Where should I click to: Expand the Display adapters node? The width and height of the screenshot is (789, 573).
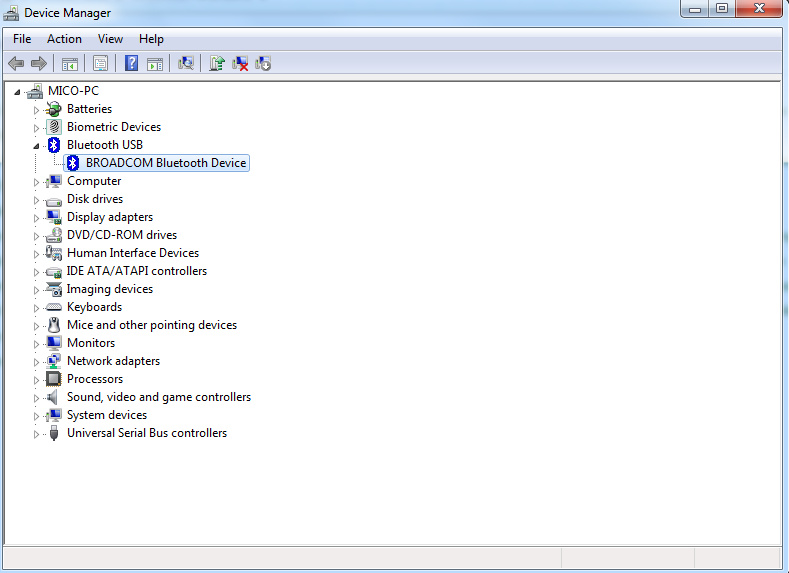tap(37, 217)
